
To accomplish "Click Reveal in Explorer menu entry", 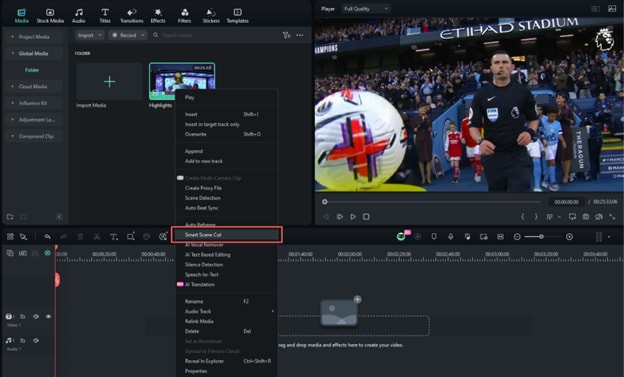I will (x=227, y=361).
